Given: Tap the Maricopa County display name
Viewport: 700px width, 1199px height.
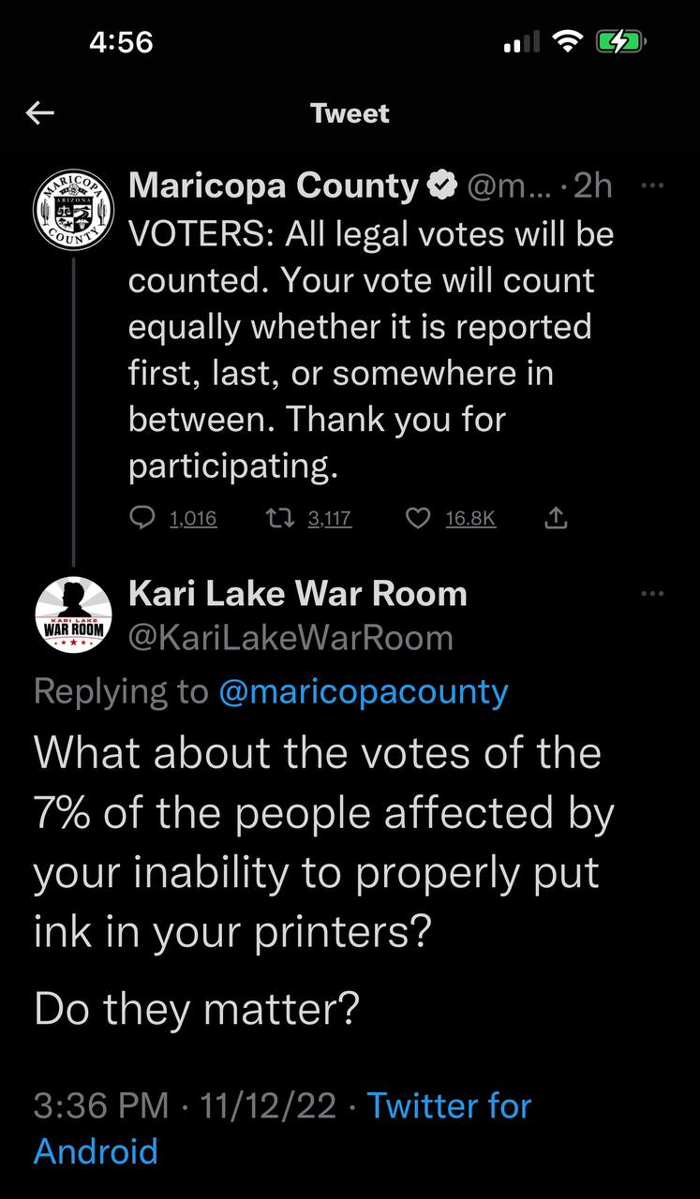Looking at the screenshot, I should point(273,185).
